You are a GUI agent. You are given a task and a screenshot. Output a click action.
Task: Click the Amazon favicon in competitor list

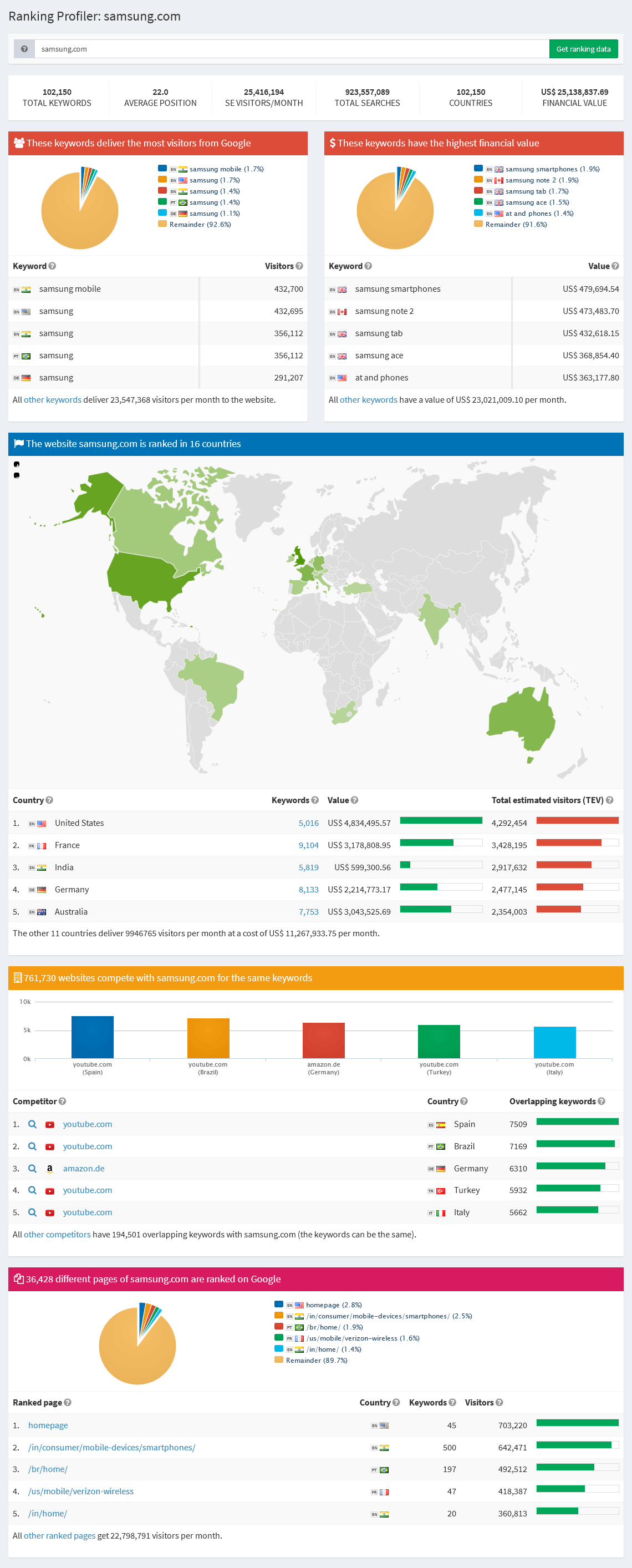pyautogui.click(x=50, y=1169)
